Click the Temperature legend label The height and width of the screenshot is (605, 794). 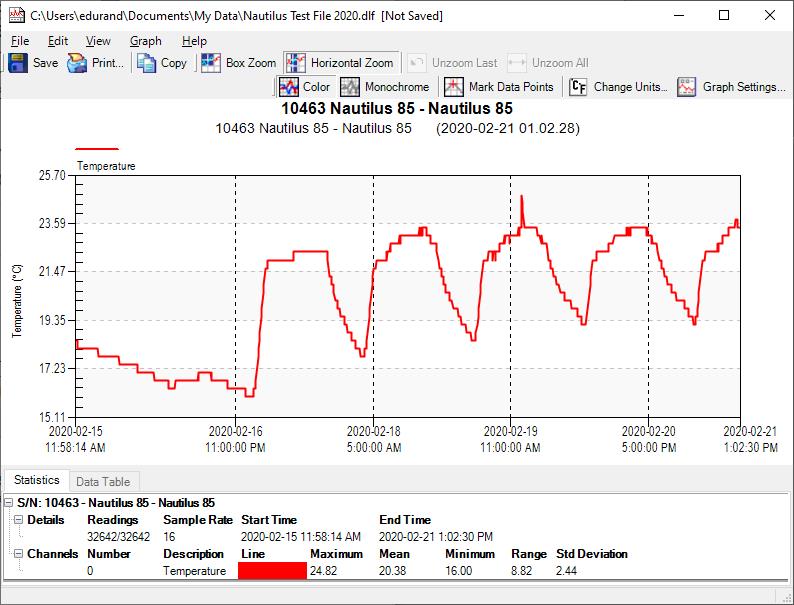click(x=106, y=166)
